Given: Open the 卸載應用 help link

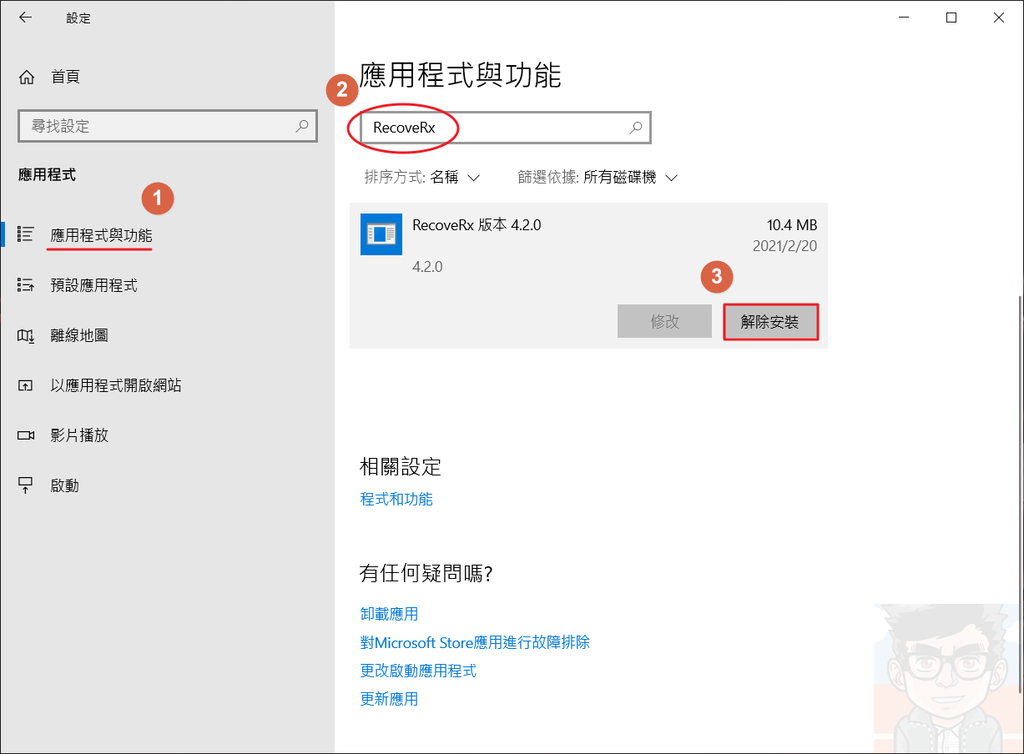Looking at the screenshot, I should (x=389, y=614).
